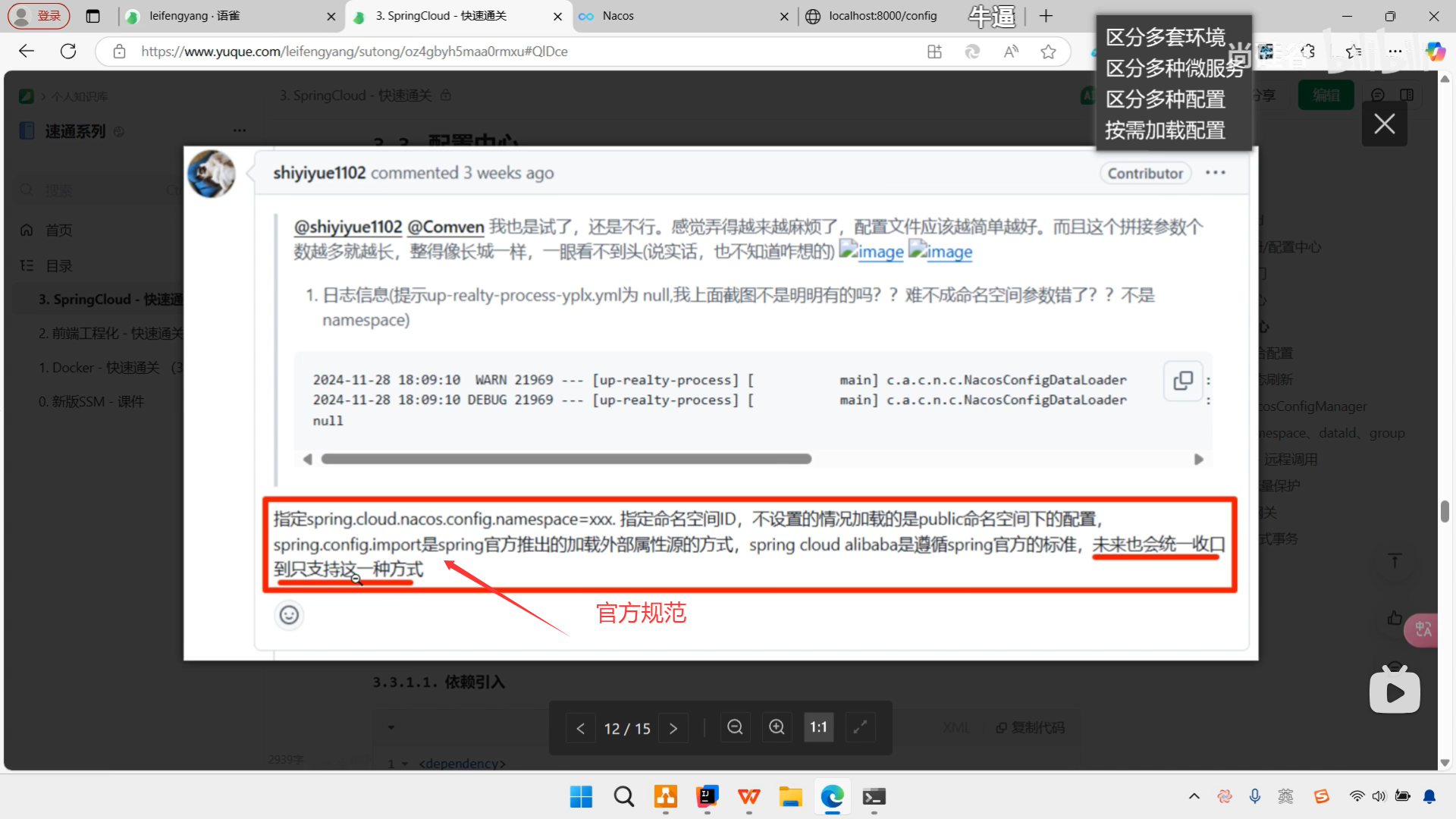Viewport: 1456px width, 819px height.
Task: Open browser settings ellipsis menu
Action: click(1395, 52)
